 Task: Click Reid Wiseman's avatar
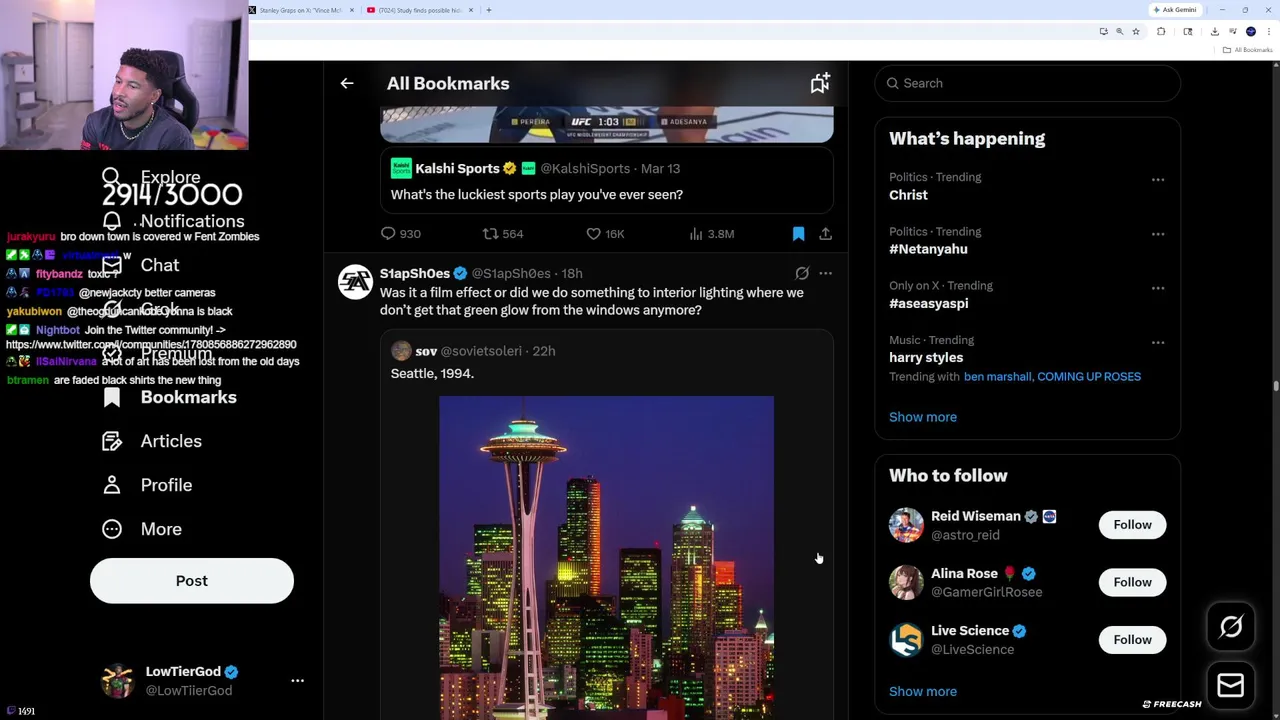click(x=906, y=525)
